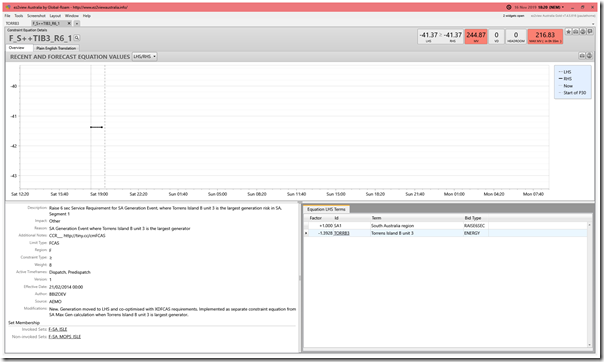The width and height of the screenshot is (604, 362).
Task: Click the 0 Headroom value box
Action: pos(516,37)
